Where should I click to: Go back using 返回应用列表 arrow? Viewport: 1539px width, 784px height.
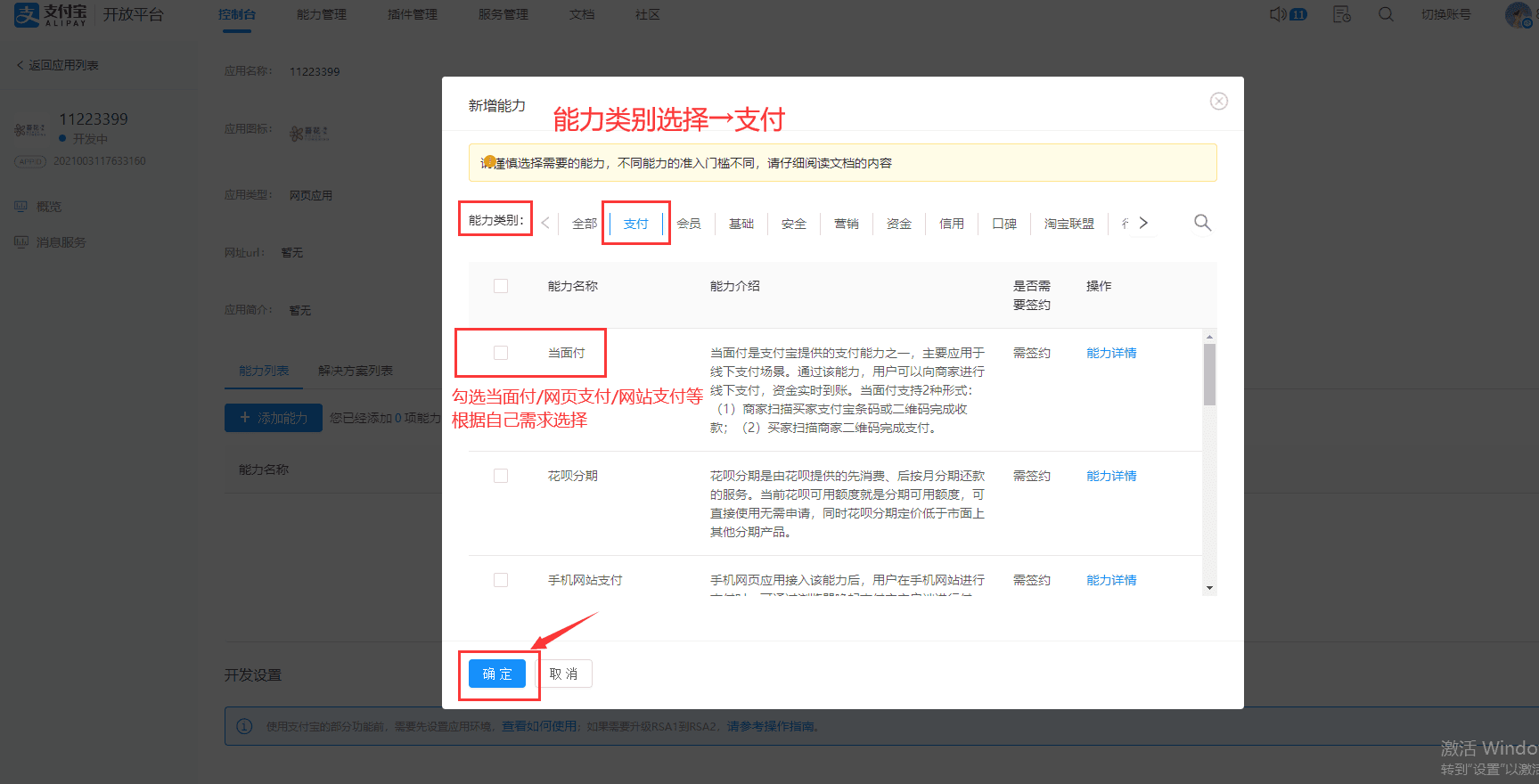(x=20, y=65)
